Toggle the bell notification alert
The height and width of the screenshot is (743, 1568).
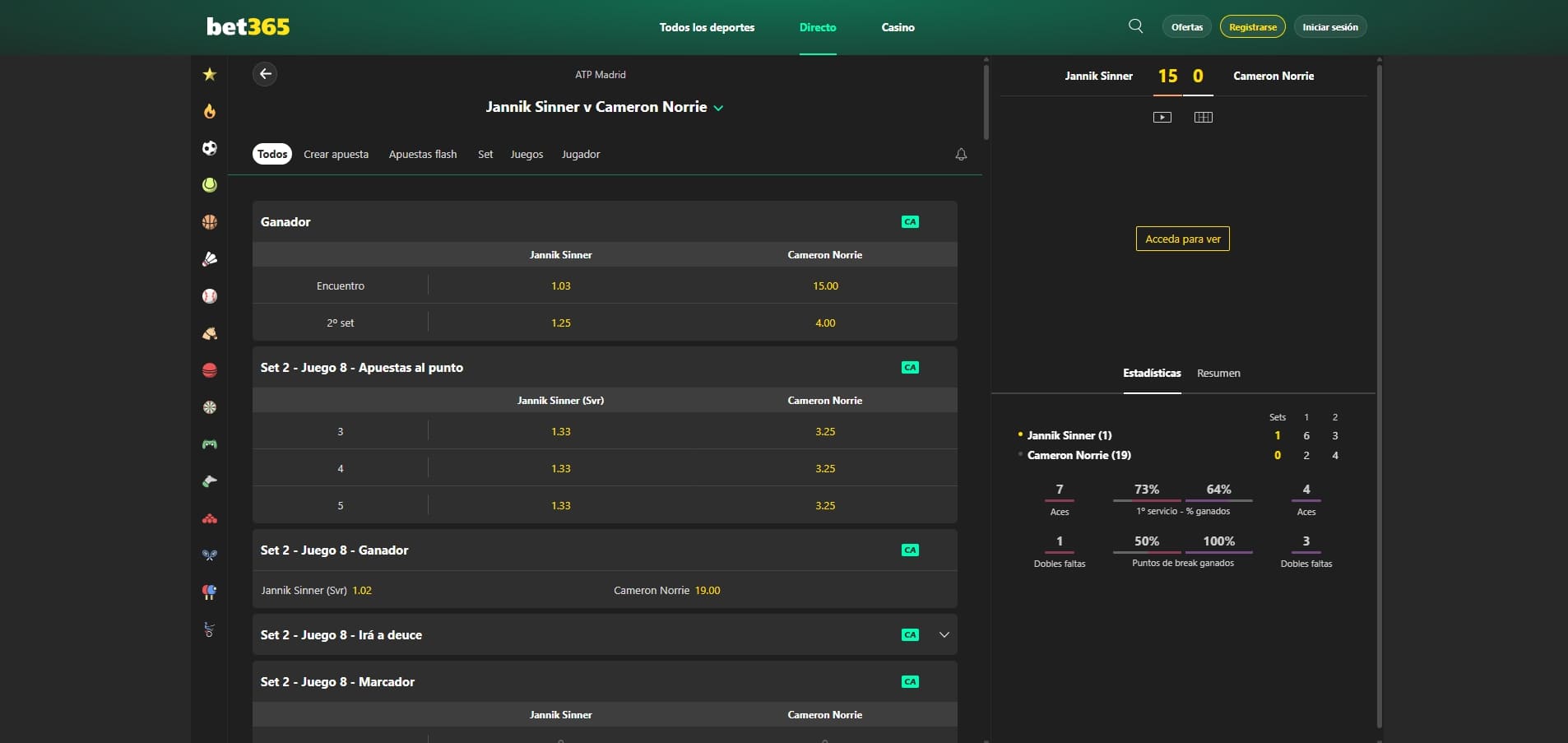(x=959, y=154)
